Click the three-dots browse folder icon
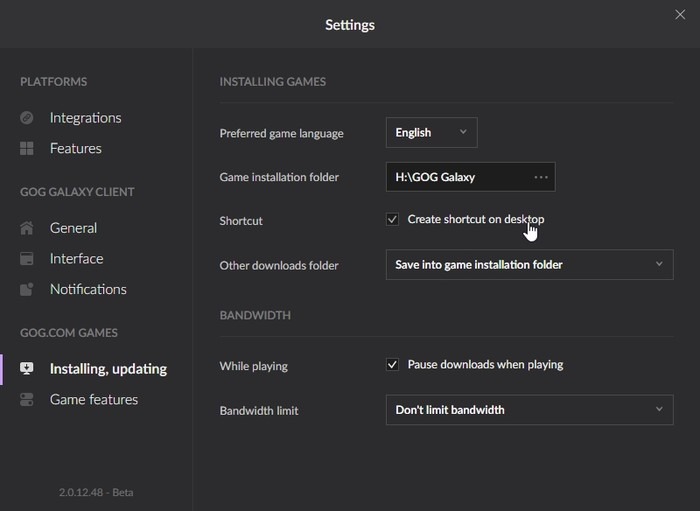700x511 pixels. coord(541,177)
